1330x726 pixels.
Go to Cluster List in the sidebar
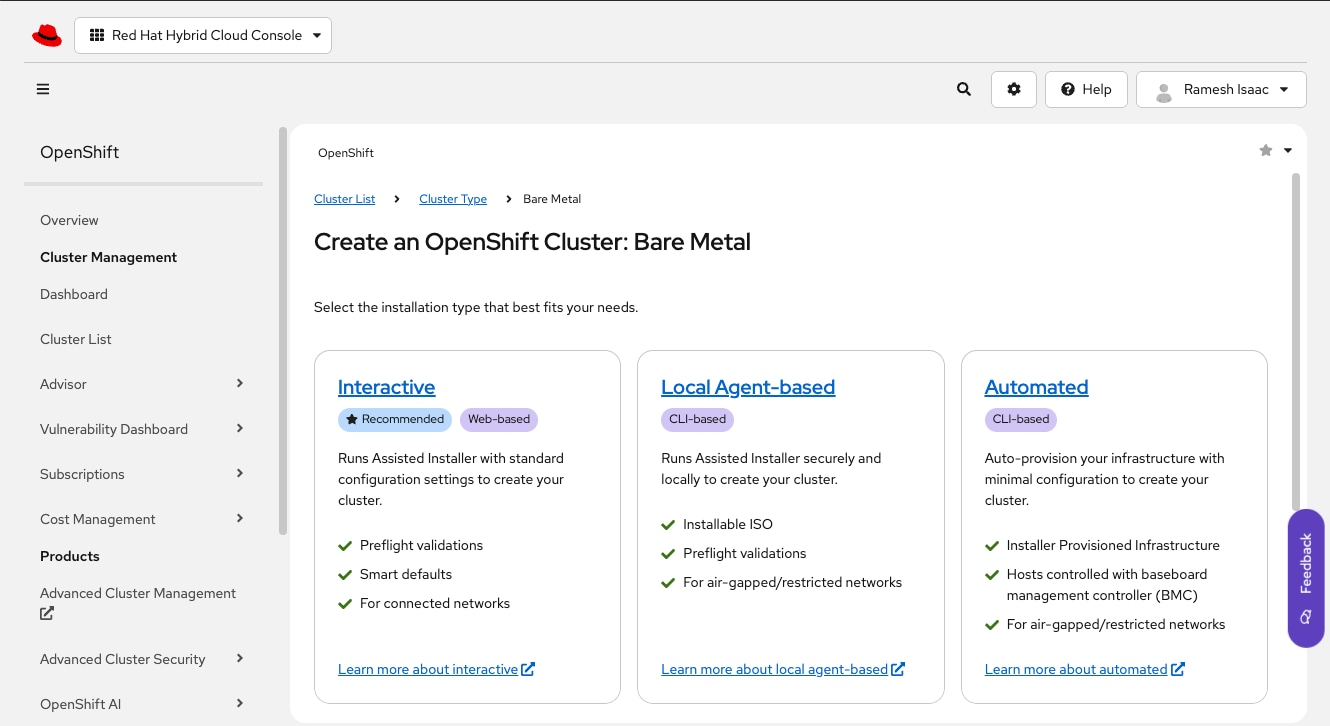[76, 339]
